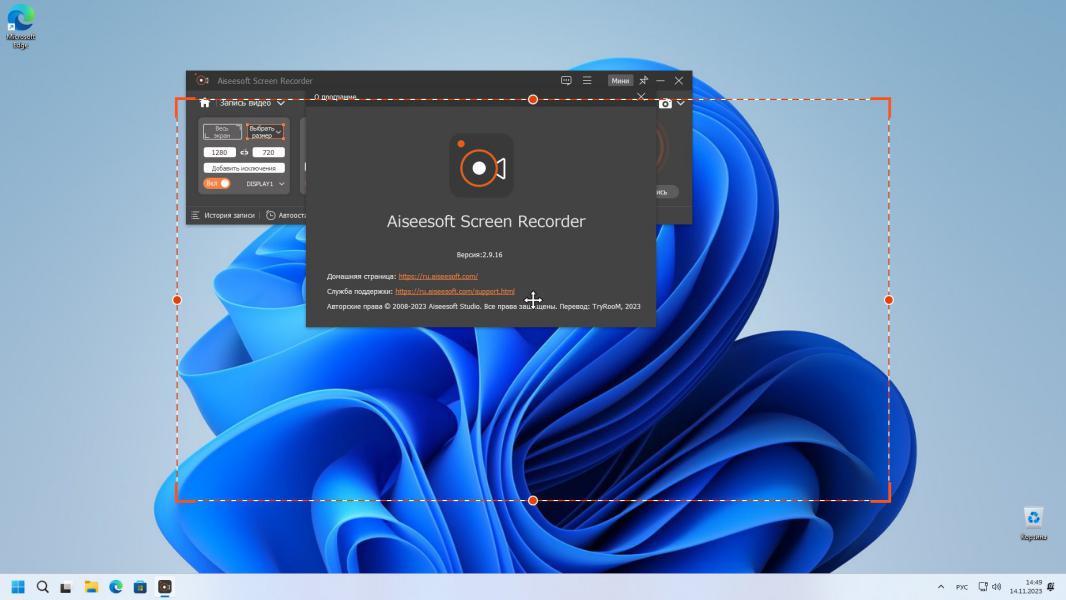Open Microsoft Store from the taskbar
This screenshot has height=600, width=1066.
(x=140, y=587)
